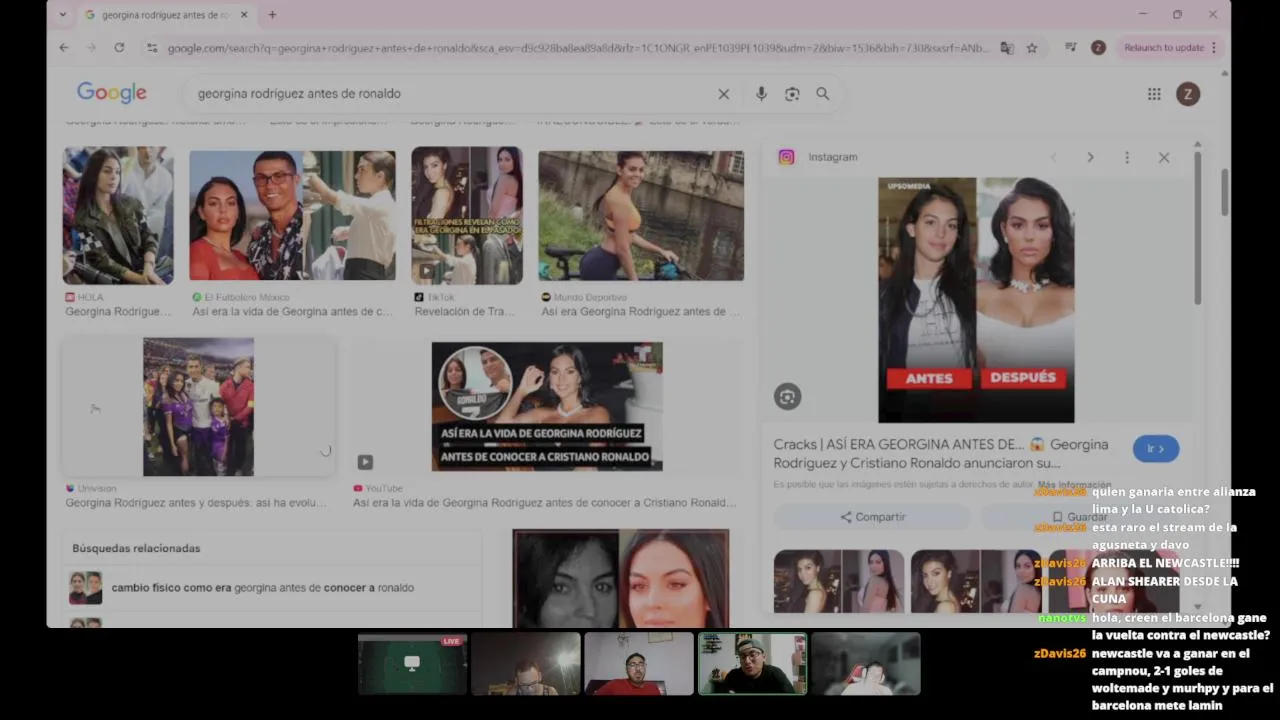Select the red-shirt participant webcam thumbnail
The width and height of the screenshot is (1280, 720).
(639, 663)
